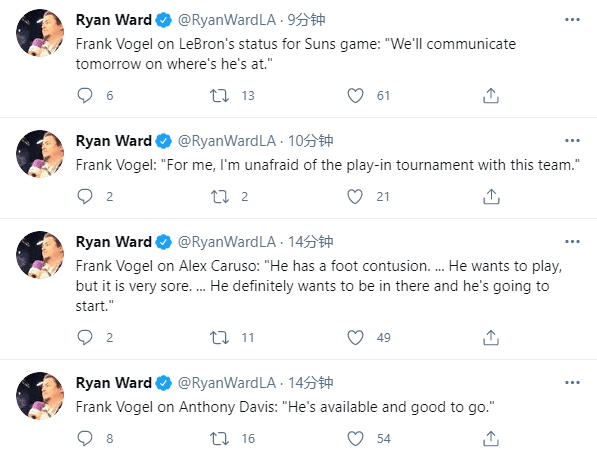This screenshot has height=453, width=597.
Task: Open the 9分钟 timestamp link
Action: click(306, 20)
